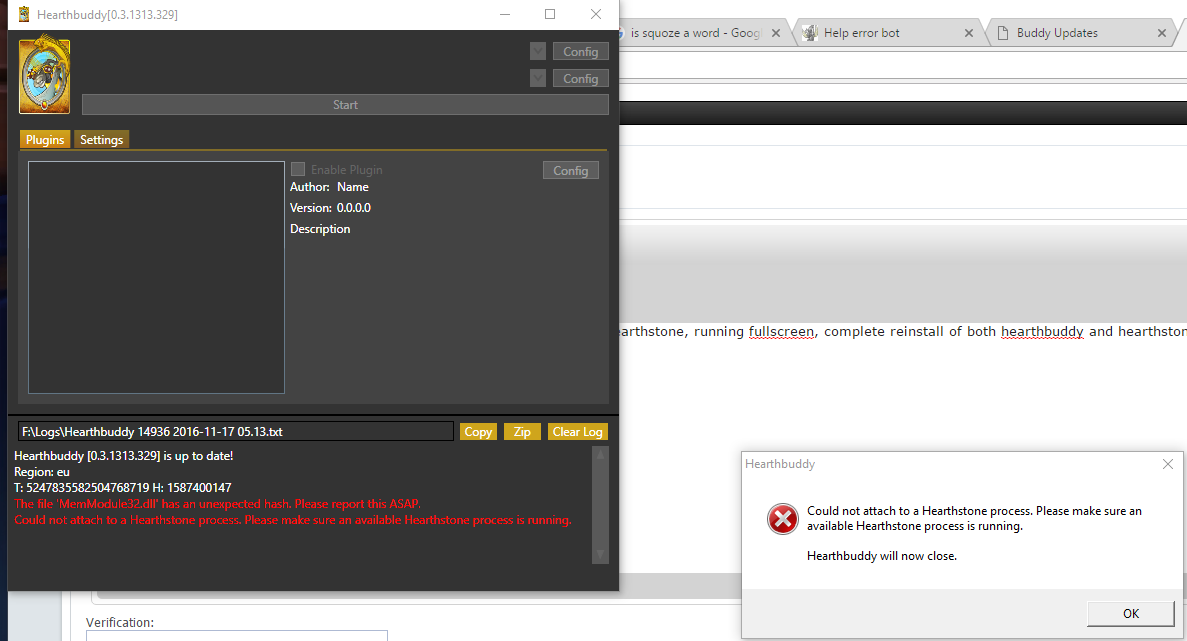Click the Hearthbuddy title bar app icon
This screenshot has width=1187, height=641.
tap(24, 14)
